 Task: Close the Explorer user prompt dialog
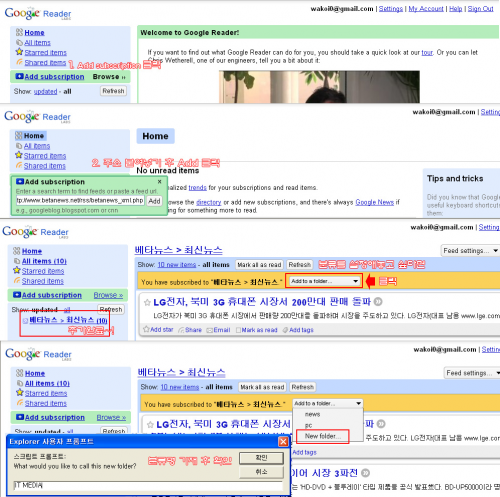pyautogui.click(x=283, y=442)
